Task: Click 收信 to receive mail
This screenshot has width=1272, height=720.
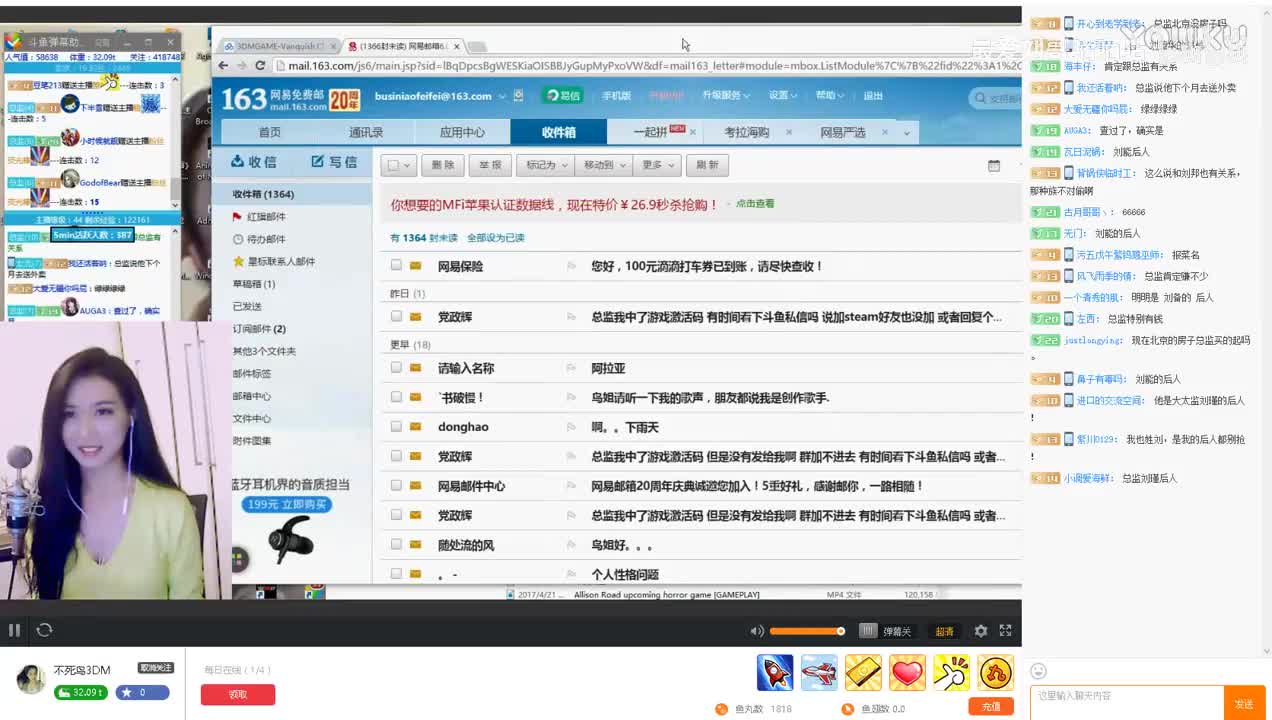Action: point(254,162)
